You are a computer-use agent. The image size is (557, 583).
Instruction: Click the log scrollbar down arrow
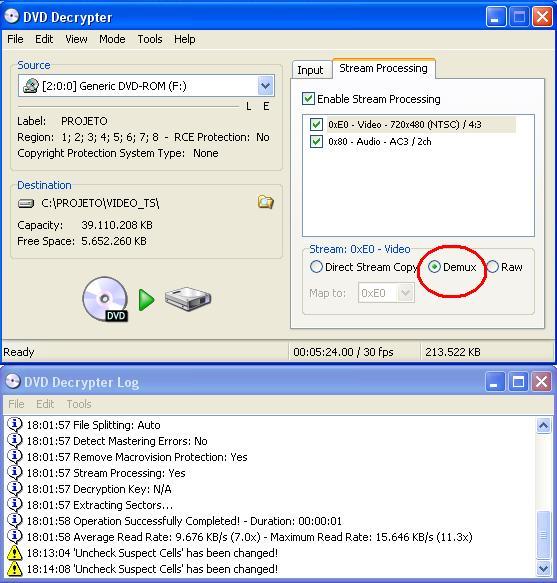click(543, 568)
